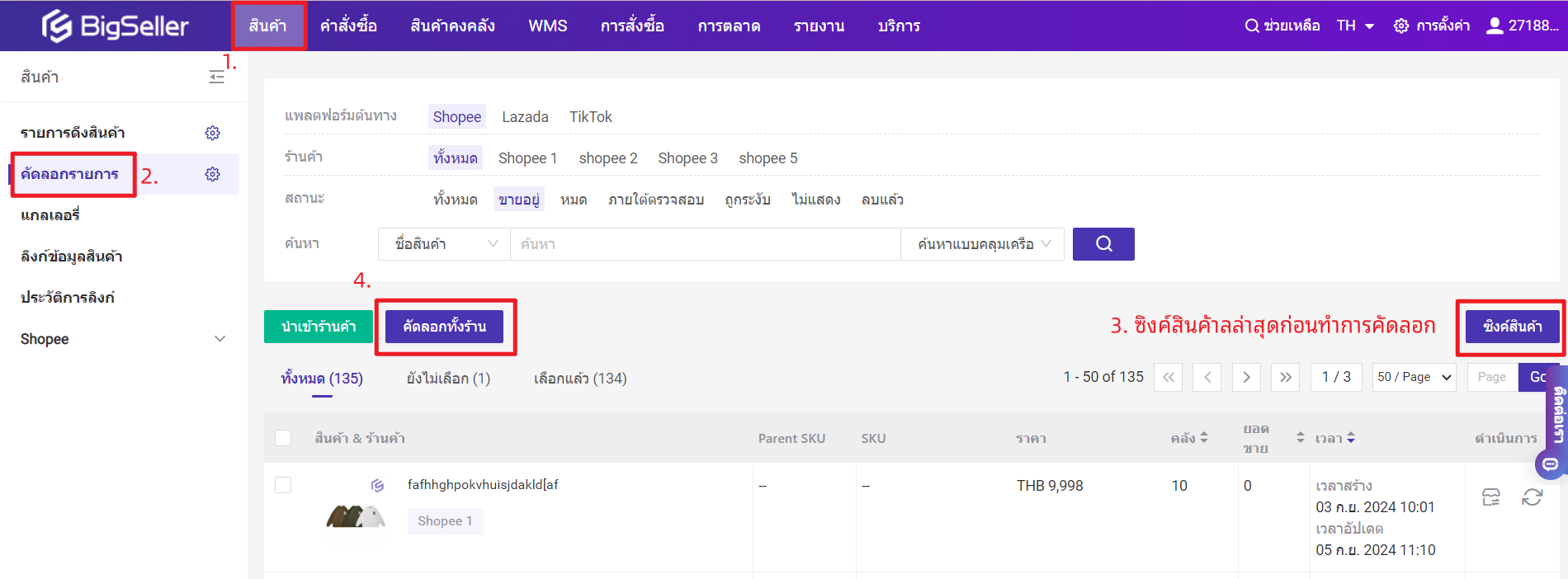Open the ค้นหาแบบคลุมเครือ search mode dropdown
Screen dimensions: 1568x579
click(982, 244)
